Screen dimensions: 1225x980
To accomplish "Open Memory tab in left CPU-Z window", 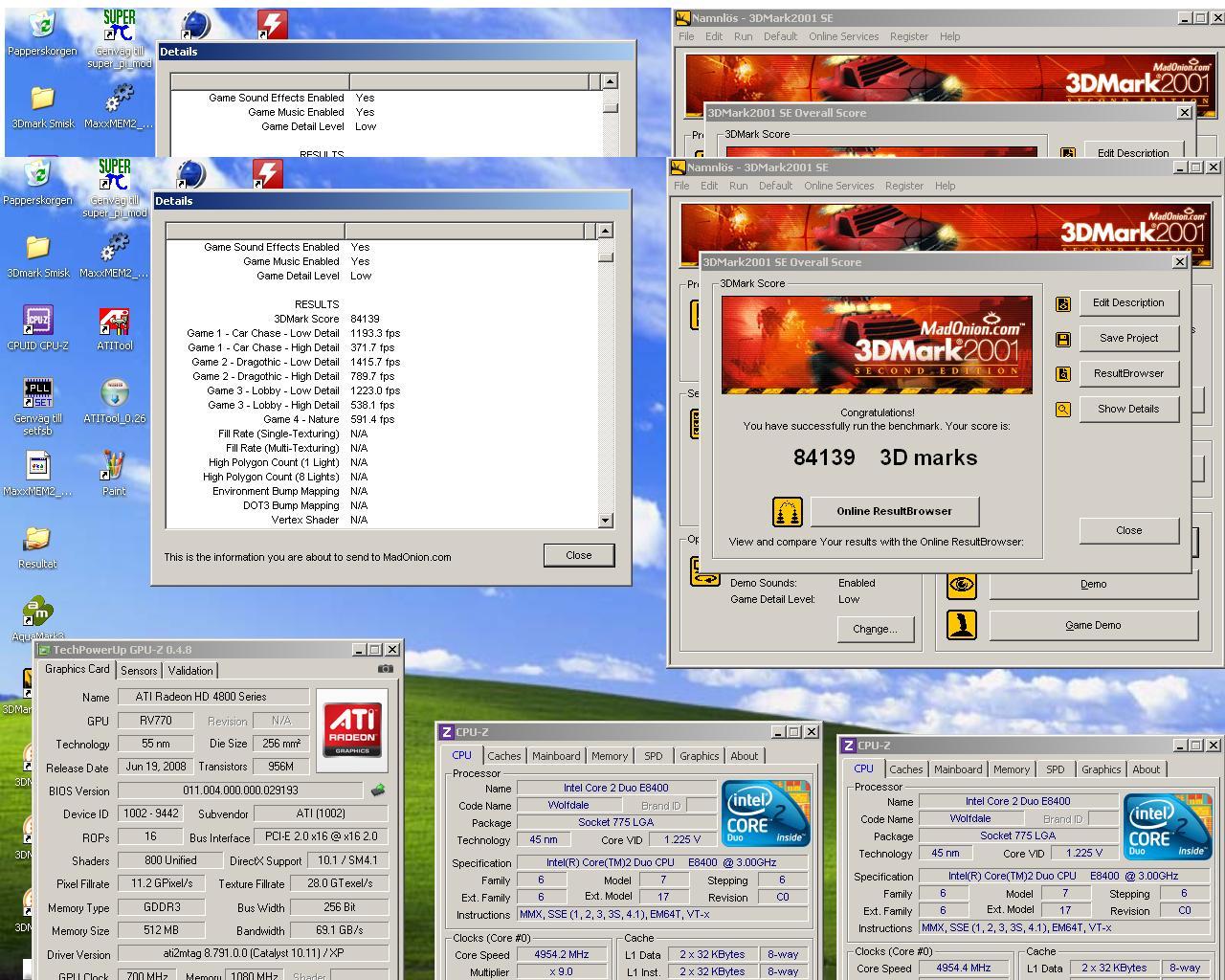I will coord(610,756).
